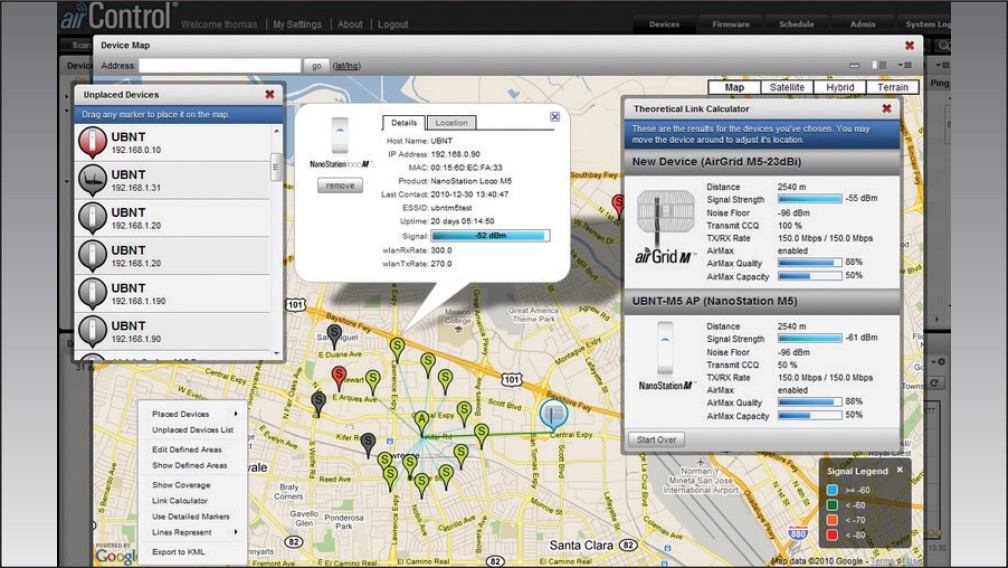Screen dimensions: 1008x568
Task: Click the orange < -70 signal legend swatch
Action: [832, 520]
